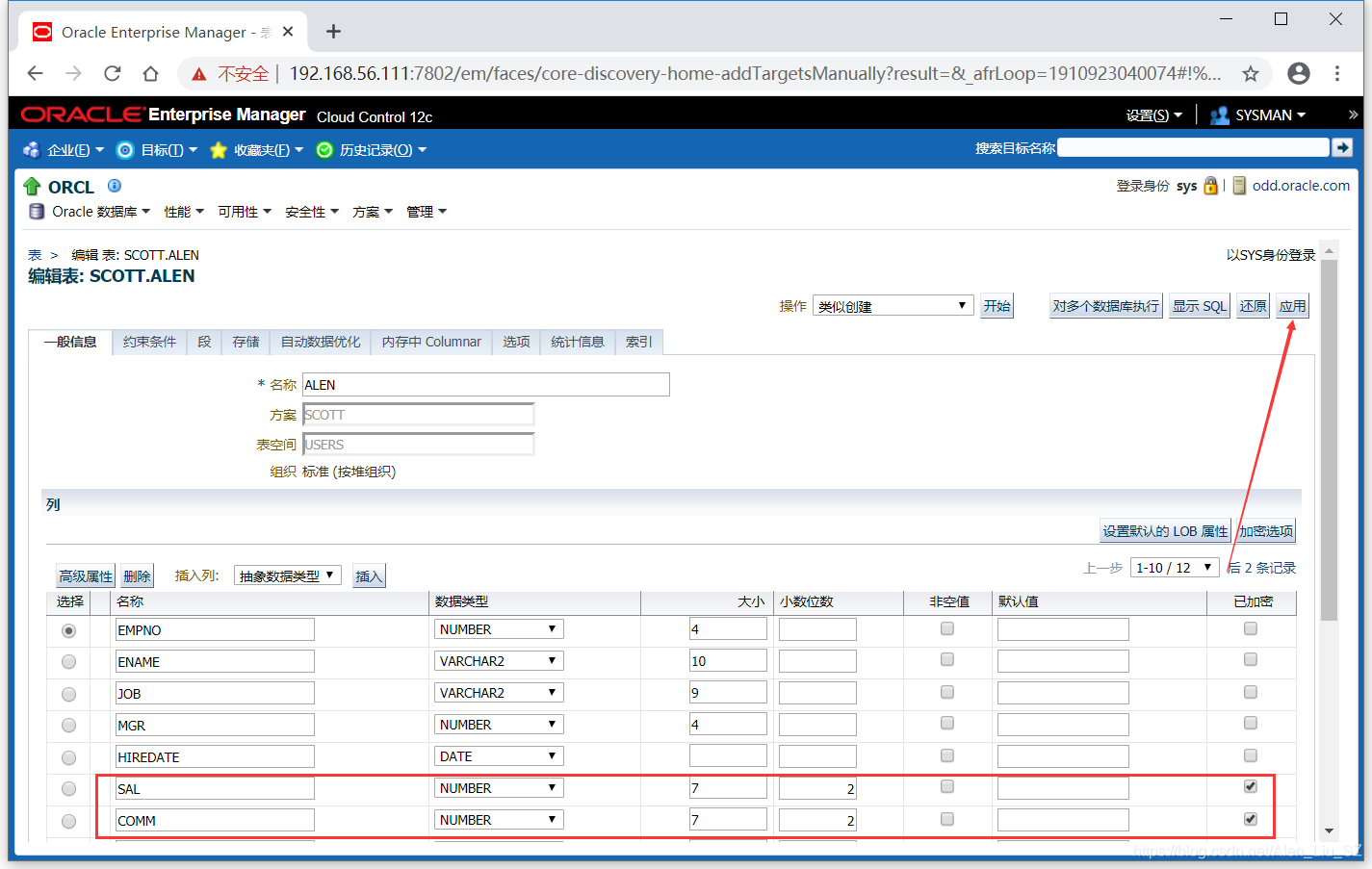
Task: Open the 1-10 / 12 records dropdown
Action: point(1175,568)
